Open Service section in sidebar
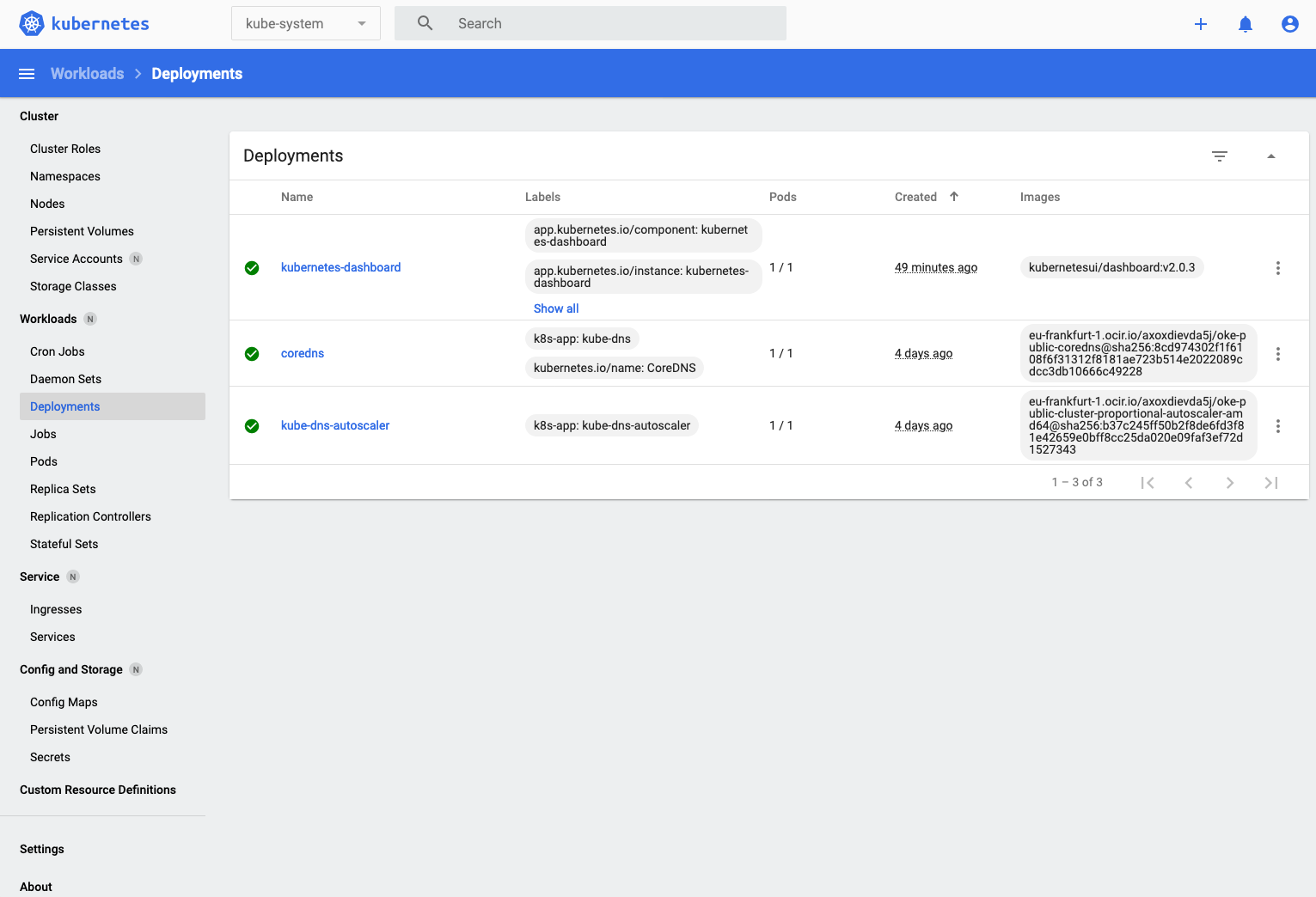Image resolution: width=1316 pixels, height=897 pixels. [40, 577]
